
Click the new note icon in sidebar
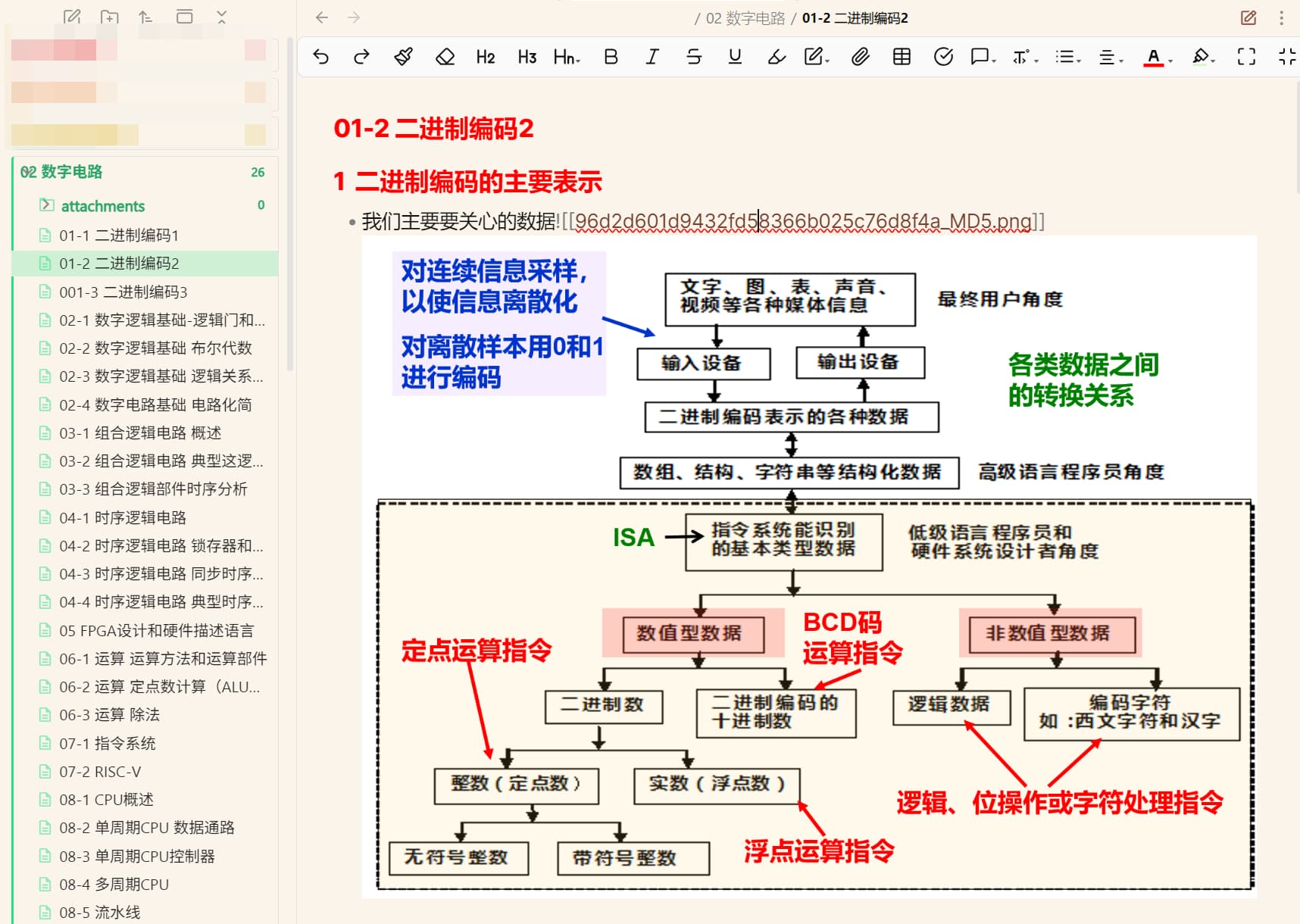tap(72, 17)
